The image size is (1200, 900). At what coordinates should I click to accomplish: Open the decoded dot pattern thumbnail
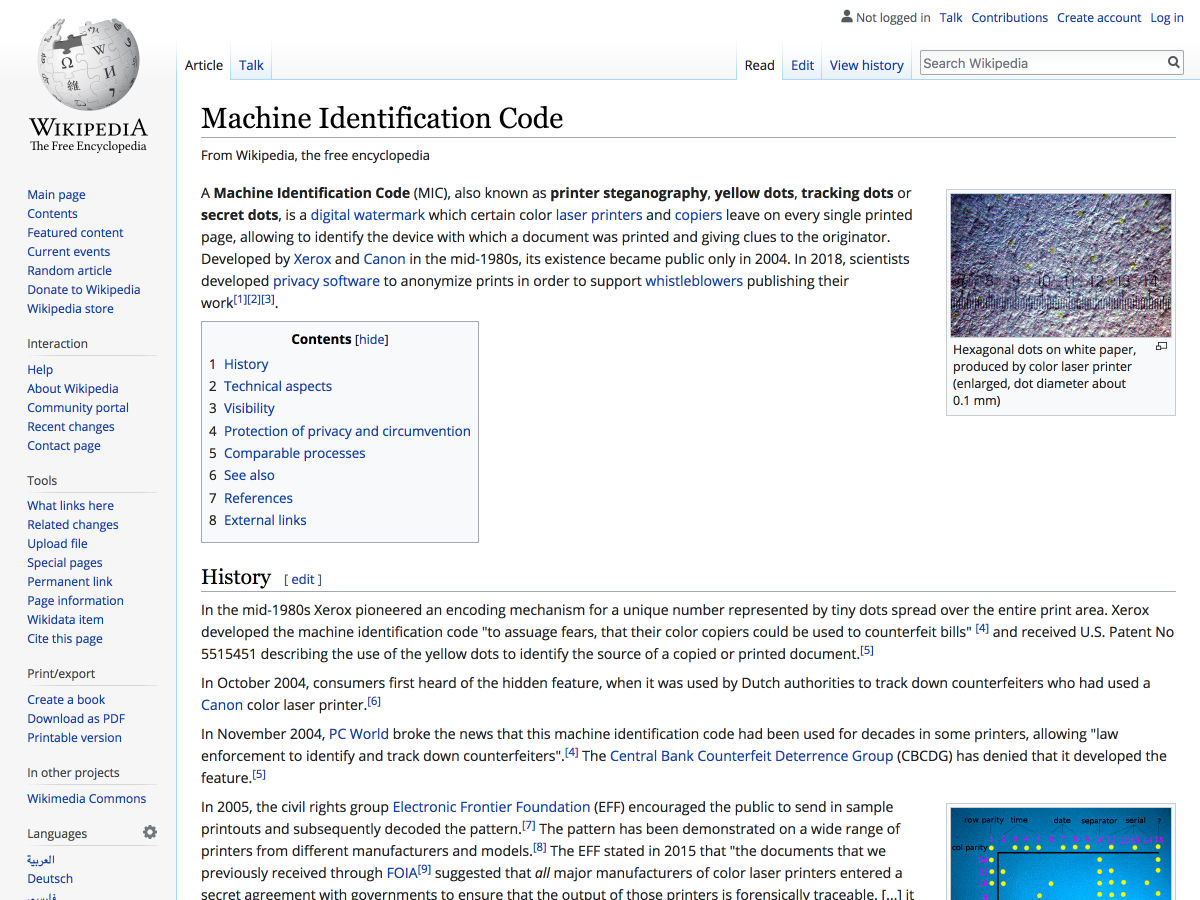coord(1060,855)
